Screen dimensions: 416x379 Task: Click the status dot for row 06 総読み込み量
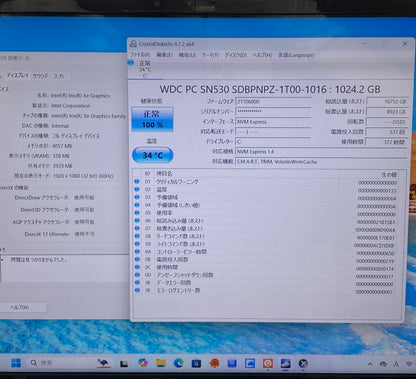pos(137,221)
